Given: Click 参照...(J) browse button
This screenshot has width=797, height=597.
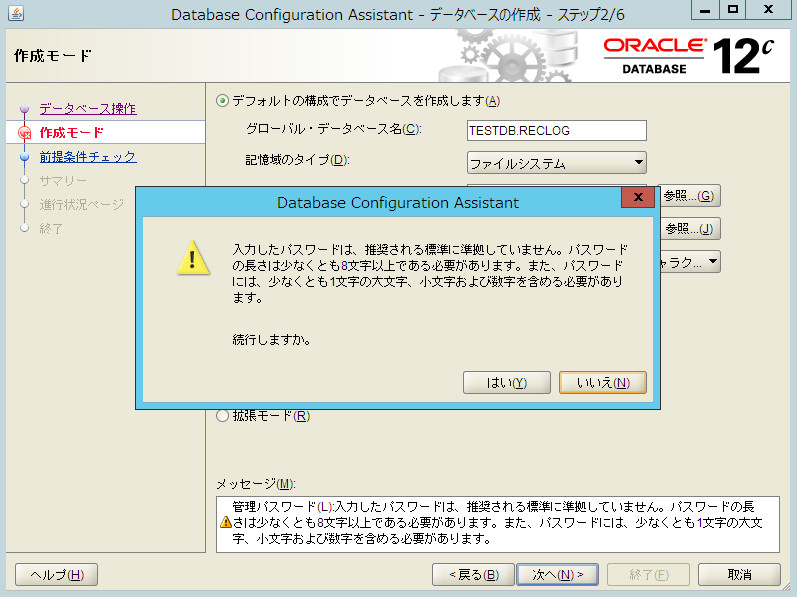Looking at the screenshot, I should (x=689, y=229).
